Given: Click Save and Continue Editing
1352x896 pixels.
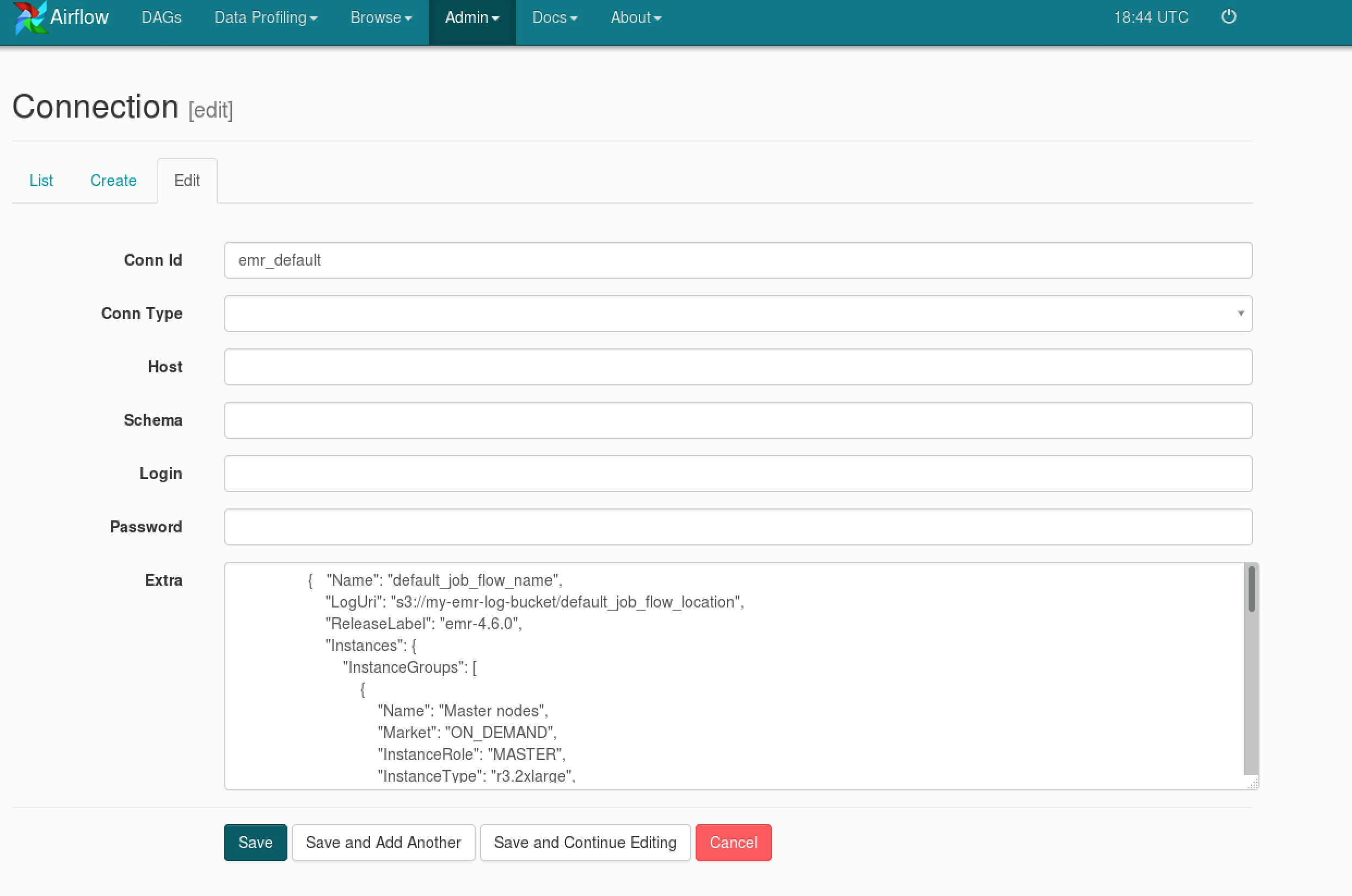Looking at the screenshot, I should point(585,842).
